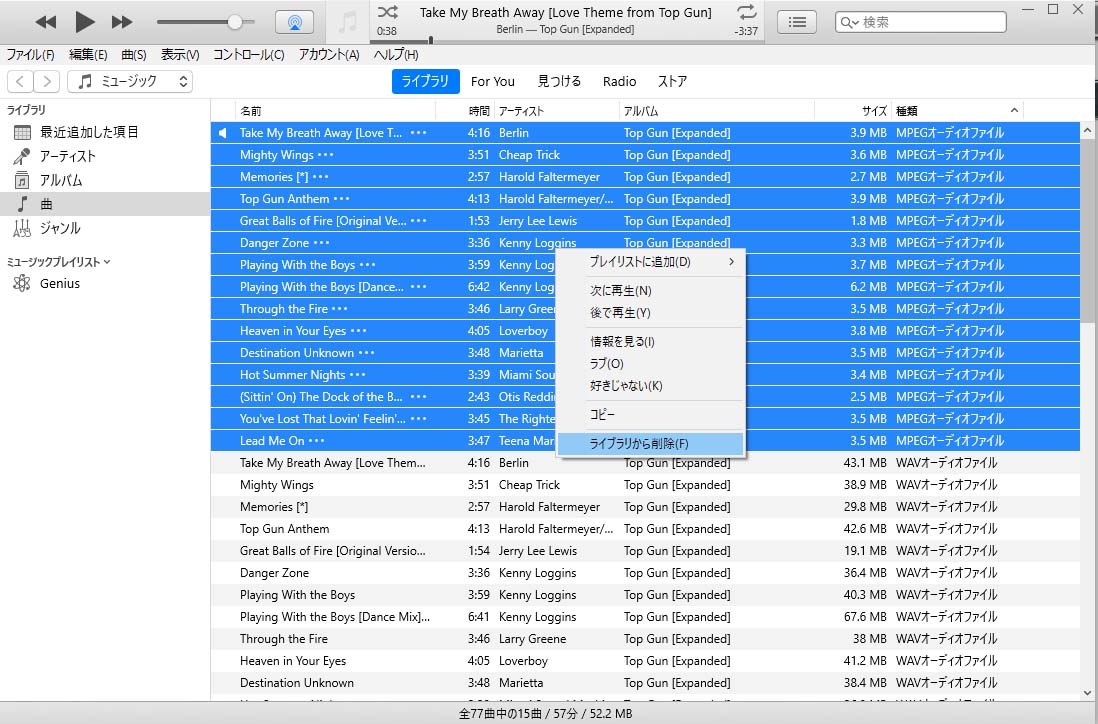Skip to the previous track
Image resolution: width=1098 pixels, height=724 pixels.
coord(46,22)
